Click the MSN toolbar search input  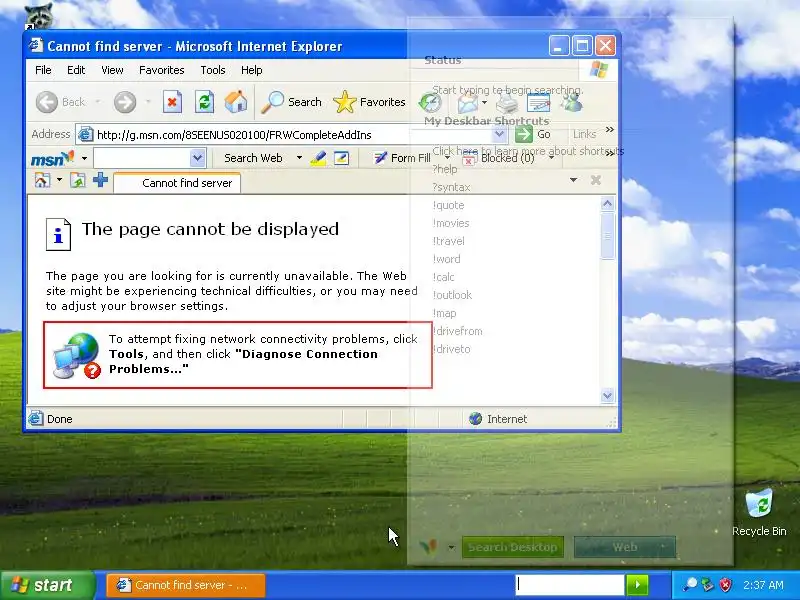click(142, 158)
